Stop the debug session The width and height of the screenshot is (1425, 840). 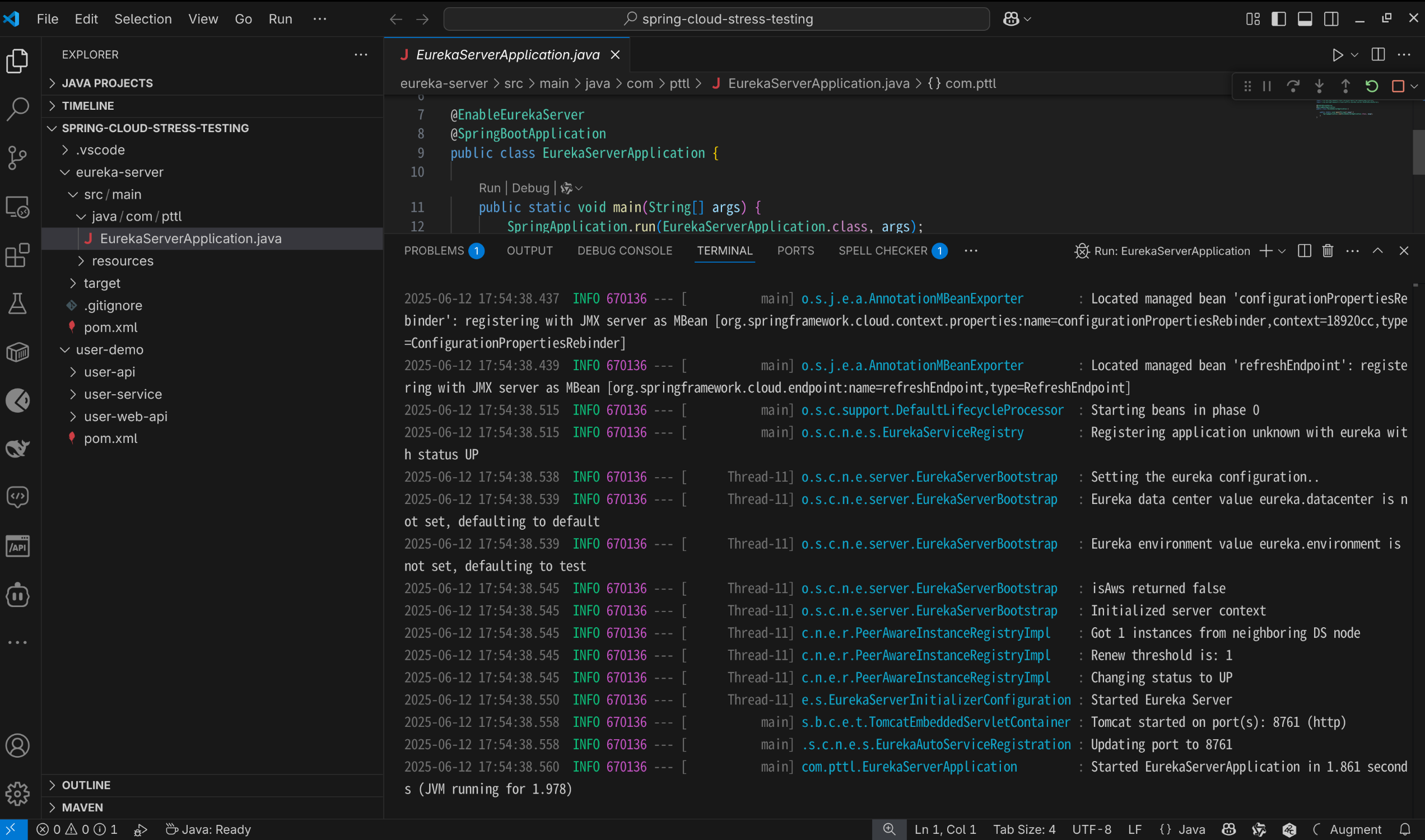point(1397,86)
